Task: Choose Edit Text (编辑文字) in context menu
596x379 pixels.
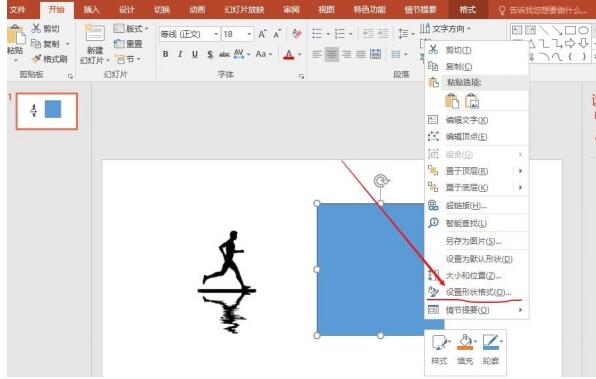Action: 477,120
